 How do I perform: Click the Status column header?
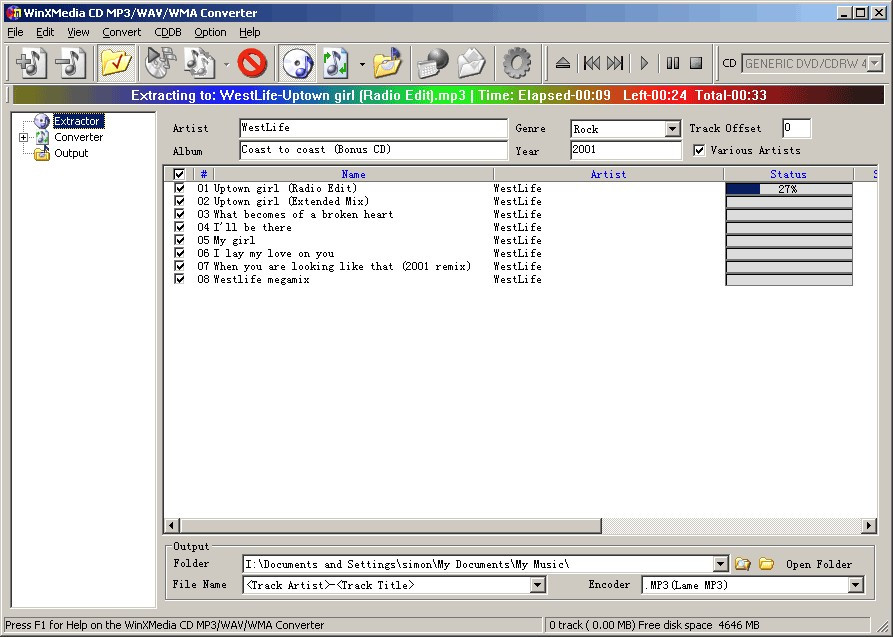[x=788, y=174]
